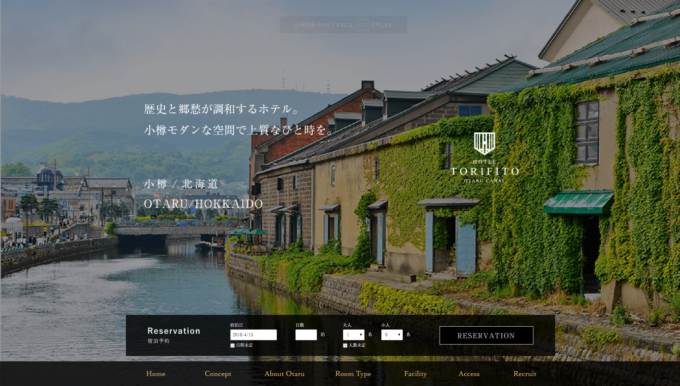Open the Concept menu item
680x386 pixels.
(x=218, y=374)
